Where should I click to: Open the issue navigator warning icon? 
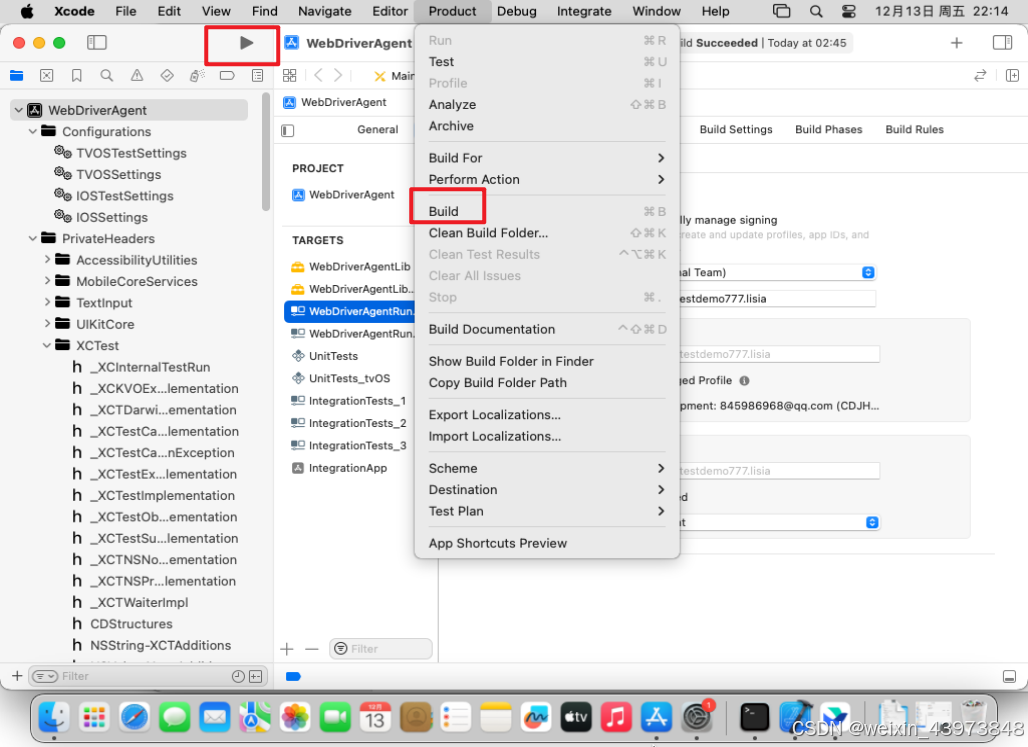pos(136,75)
